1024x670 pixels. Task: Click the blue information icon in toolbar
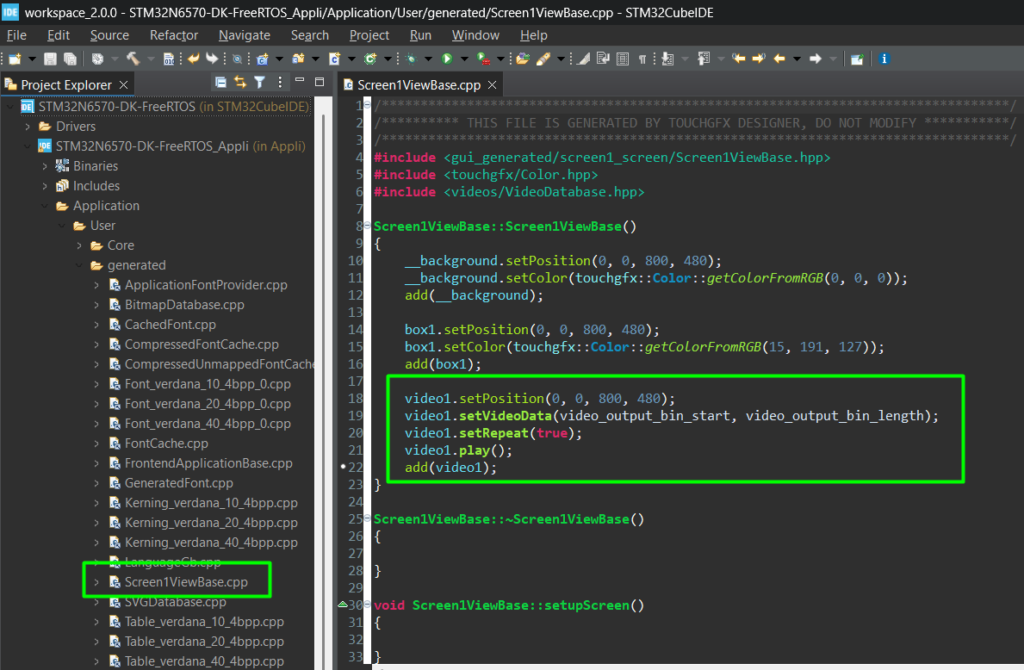tap(884, 59)
